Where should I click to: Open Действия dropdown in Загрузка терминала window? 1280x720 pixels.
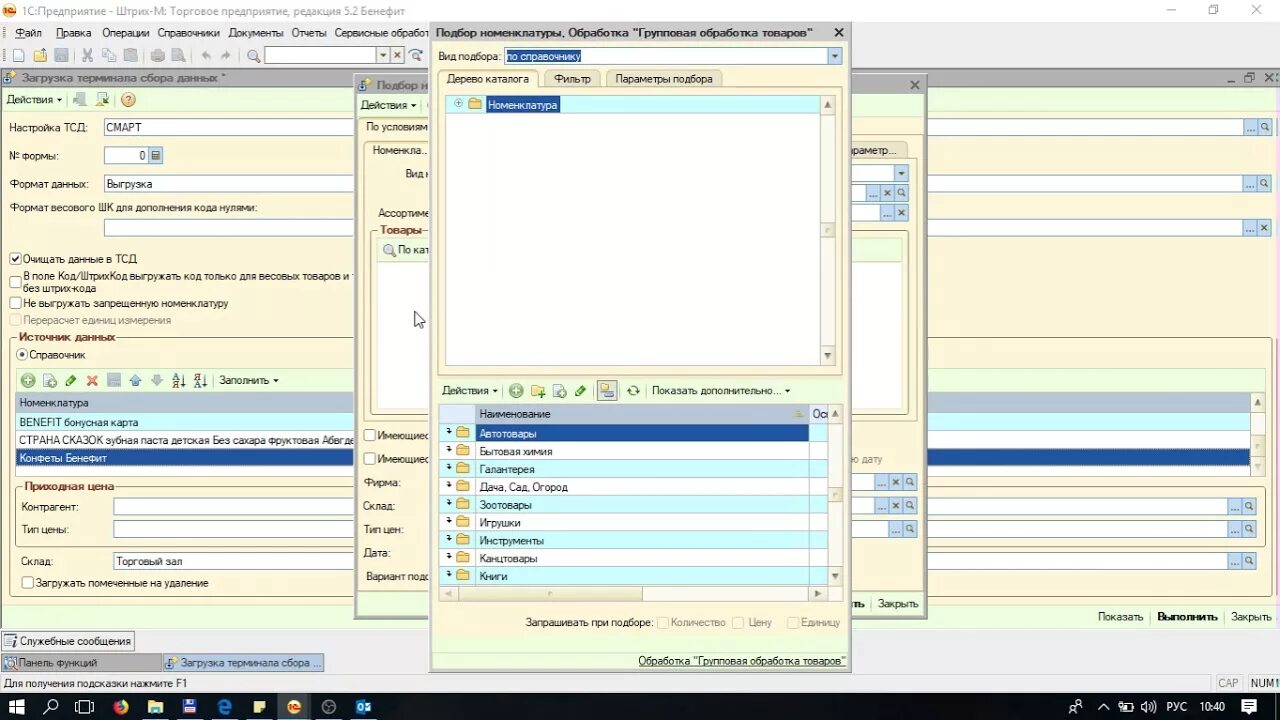[x=34, y=100]
